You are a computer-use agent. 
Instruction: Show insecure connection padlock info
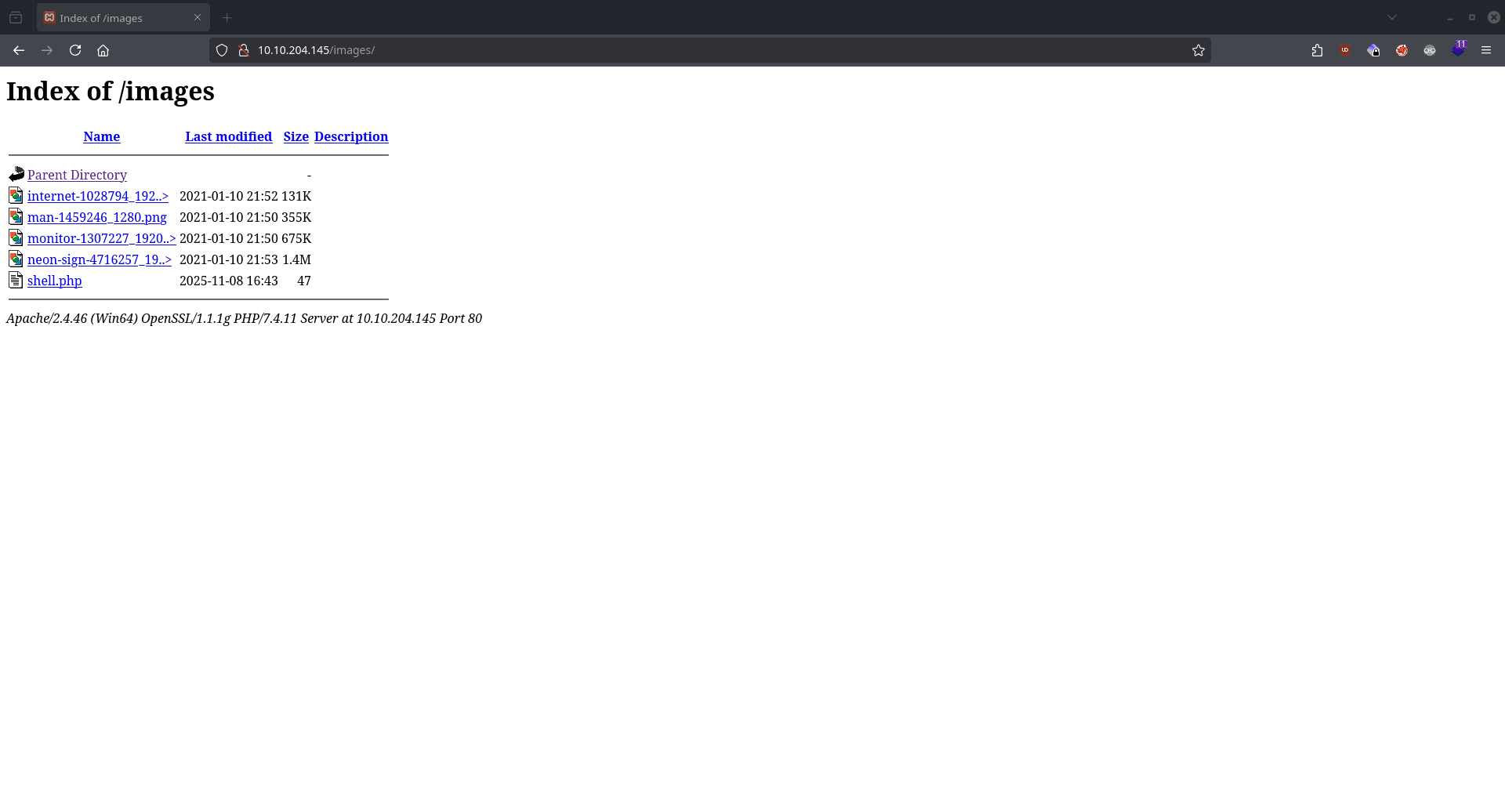[x=244, y=50]
